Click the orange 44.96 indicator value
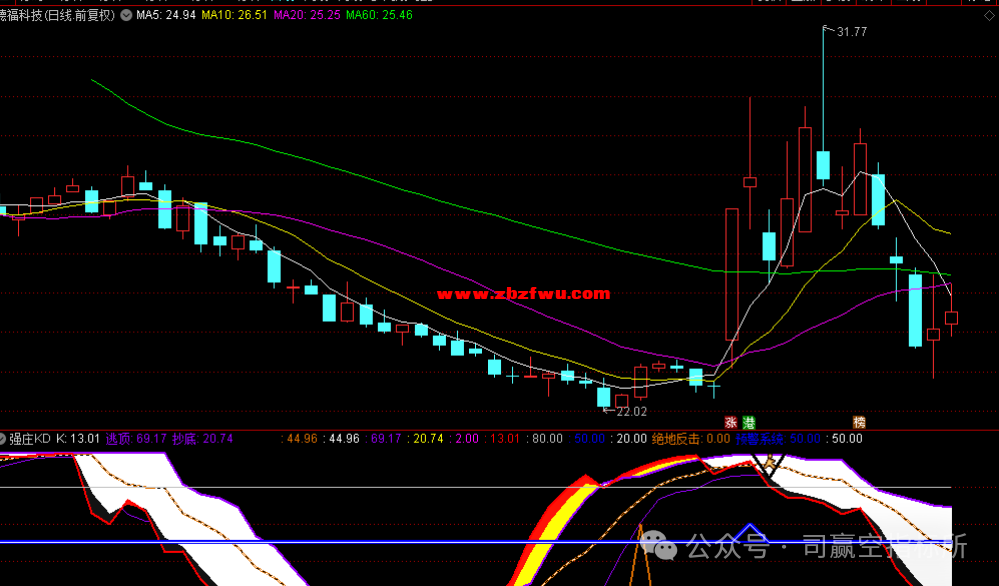The image size is (999, 586). 302,439
